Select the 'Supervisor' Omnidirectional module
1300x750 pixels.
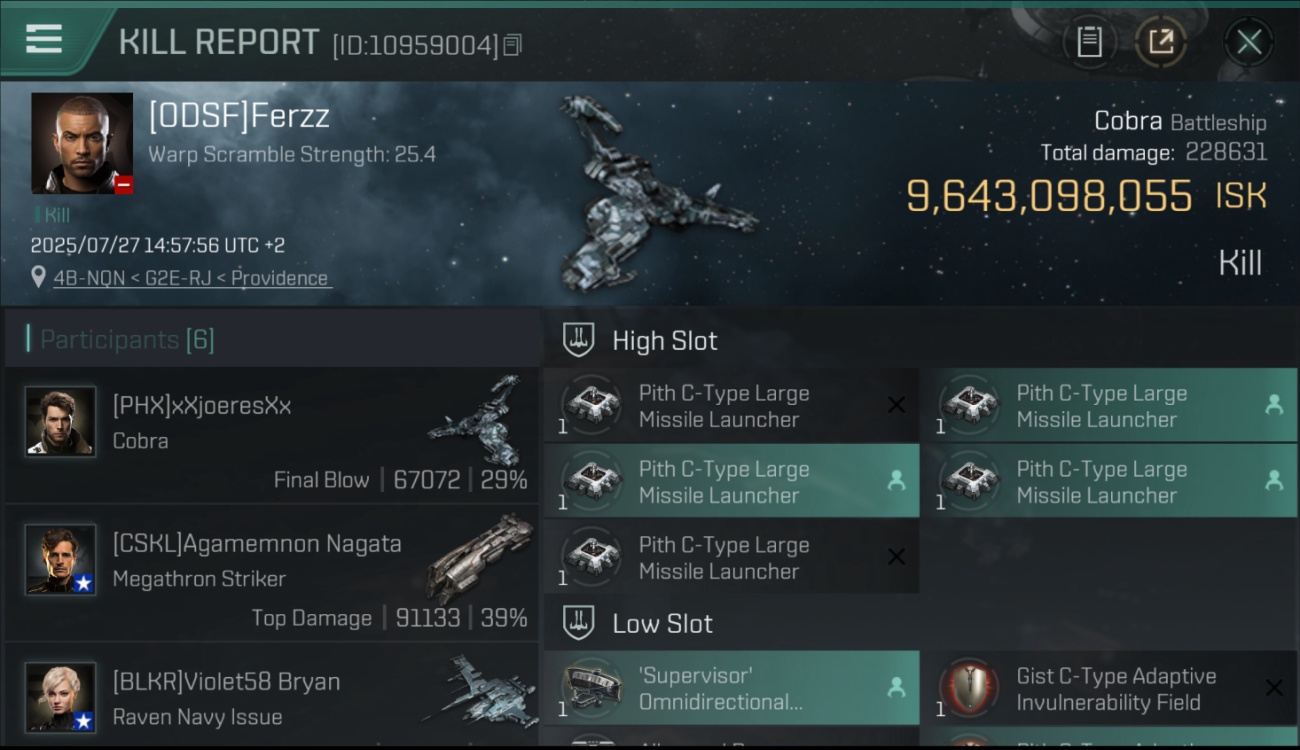point(731,688)
